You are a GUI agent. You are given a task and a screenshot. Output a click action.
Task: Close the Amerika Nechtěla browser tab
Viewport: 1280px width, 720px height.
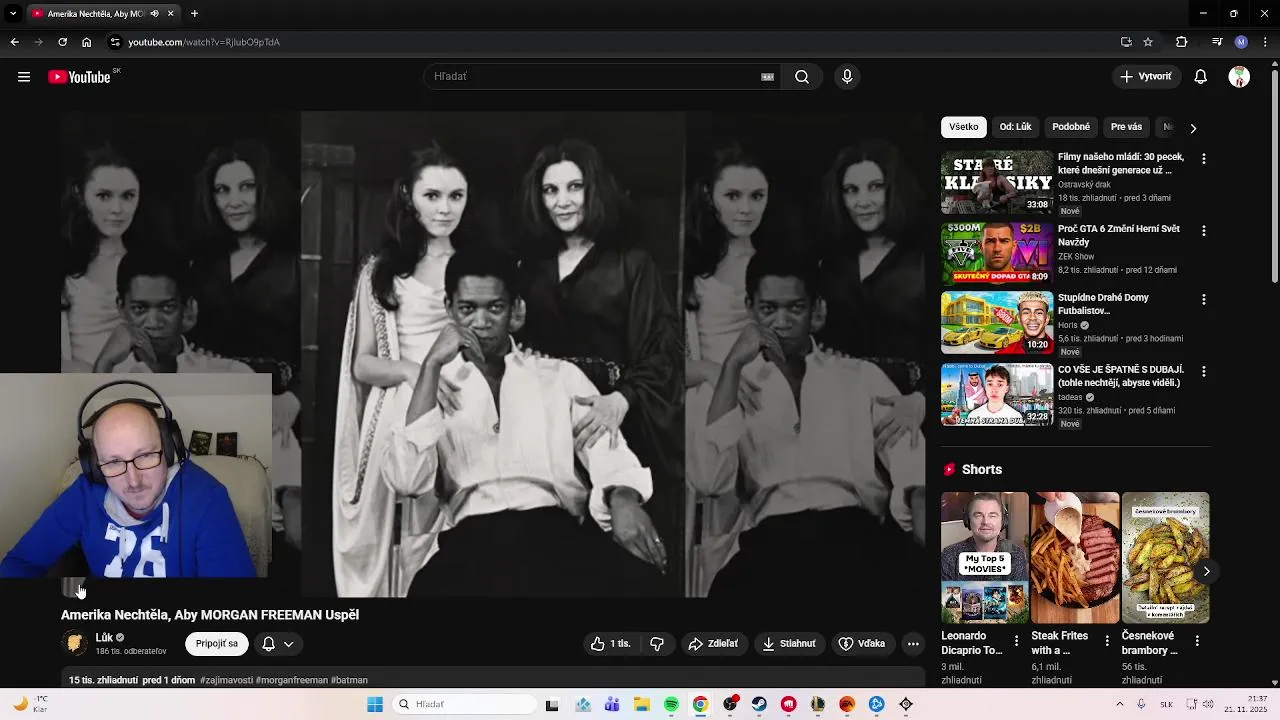pos(171,14)
